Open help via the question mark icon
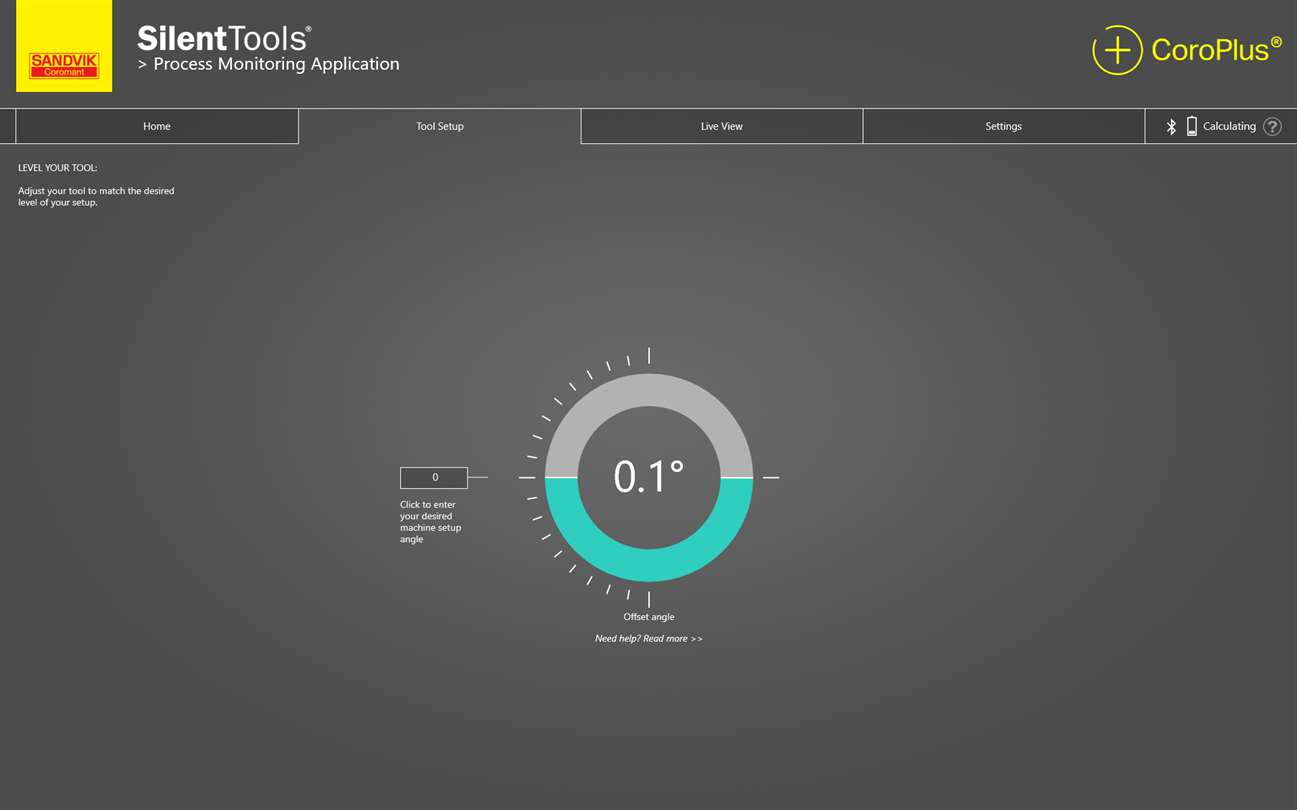Image resolution: width=1297 pixels, height=810 pixels. pyautogui.click(x=1272, y=126)
